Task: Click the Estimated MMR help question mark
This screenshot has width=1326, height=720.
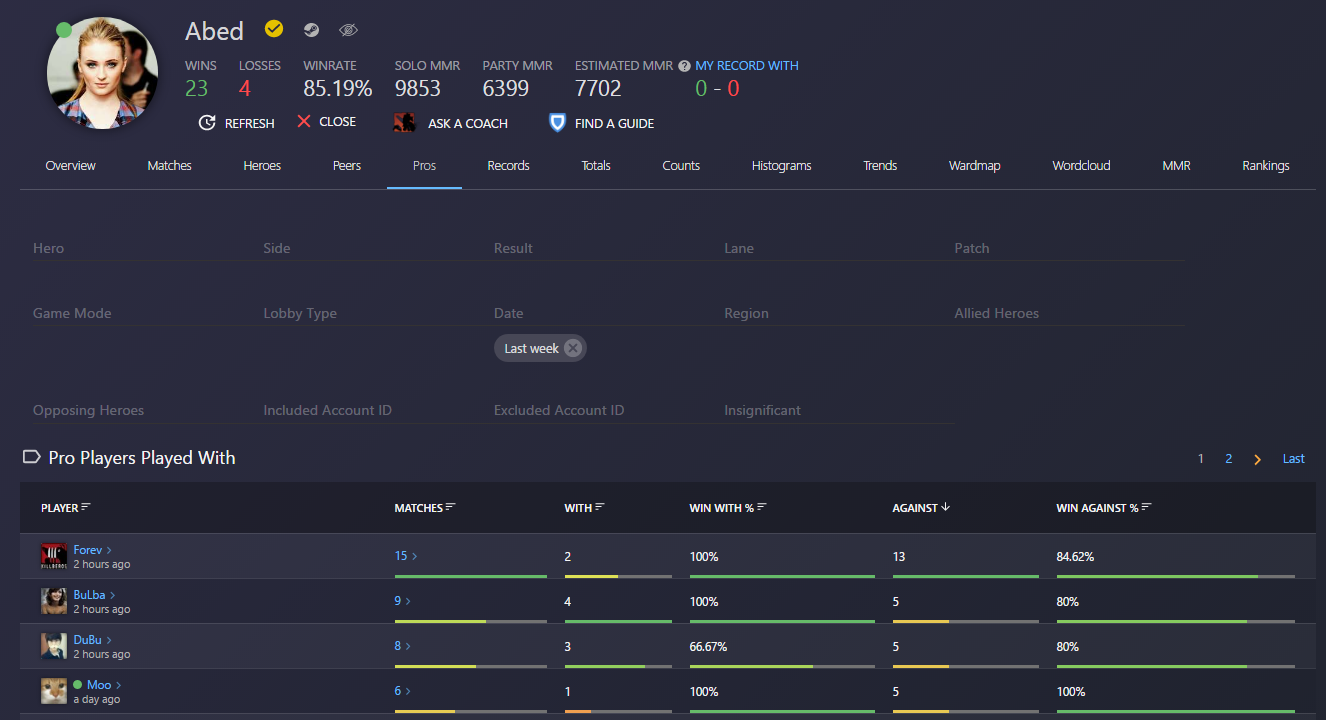Action: (684, 66)
